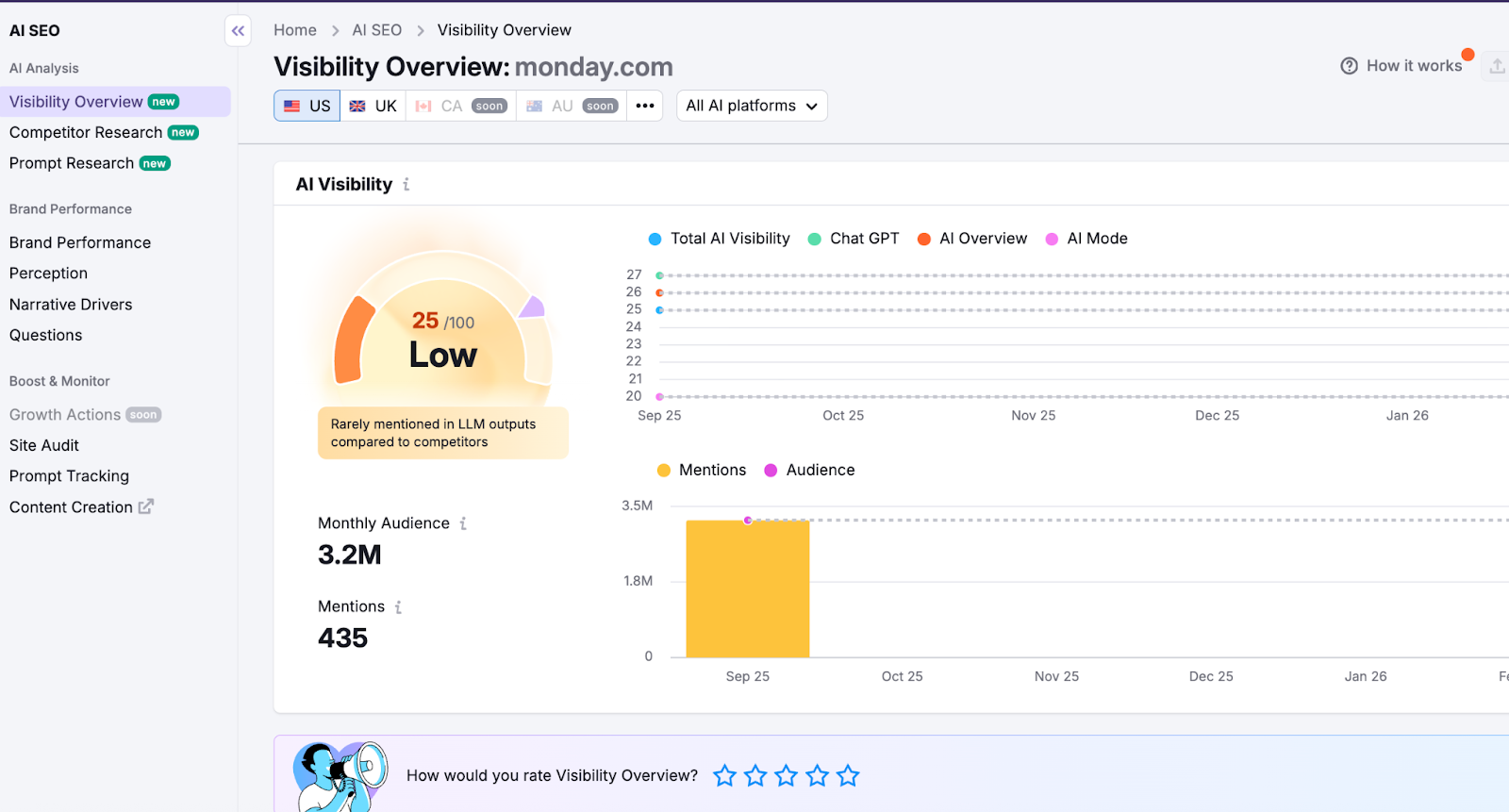Viewport: 1509px width, 812px height.
Task: Open Competitor Research in sidebar
Action: [86, 133]
